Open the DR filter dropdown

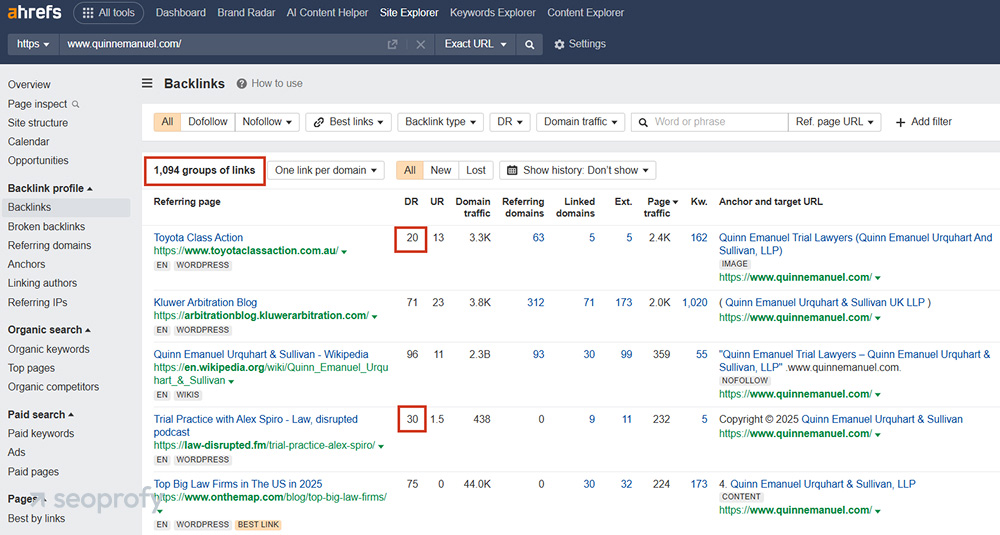tap(510, 122)
